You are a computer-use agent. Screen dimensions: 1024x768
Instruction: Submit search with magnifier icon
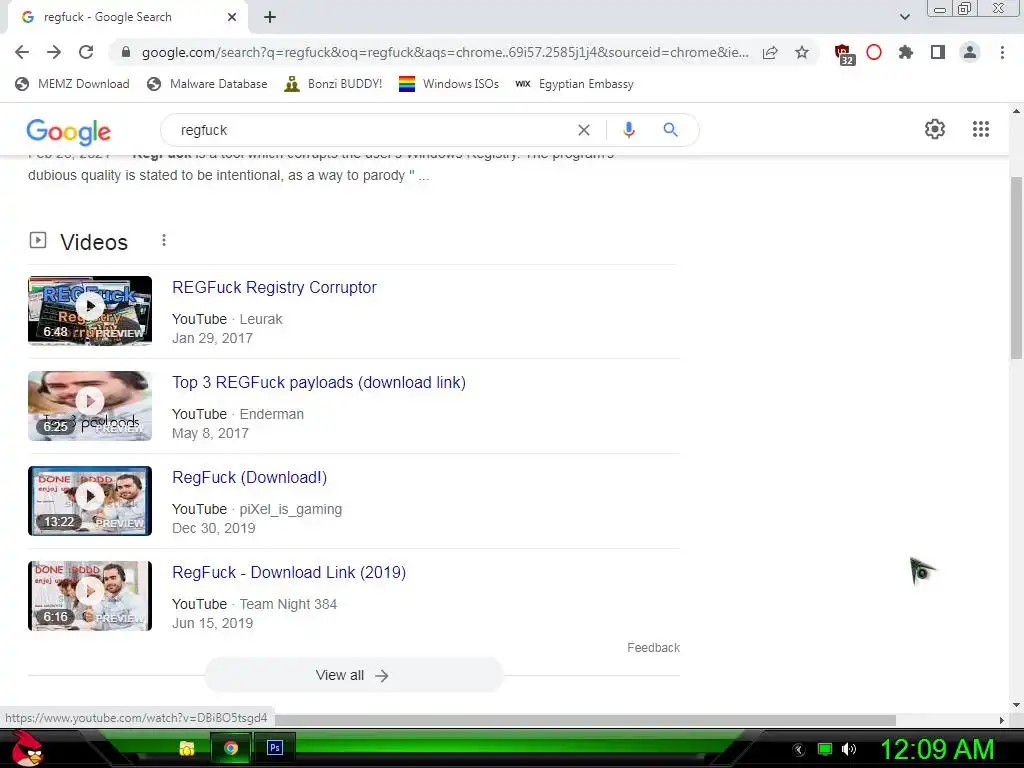670,130
